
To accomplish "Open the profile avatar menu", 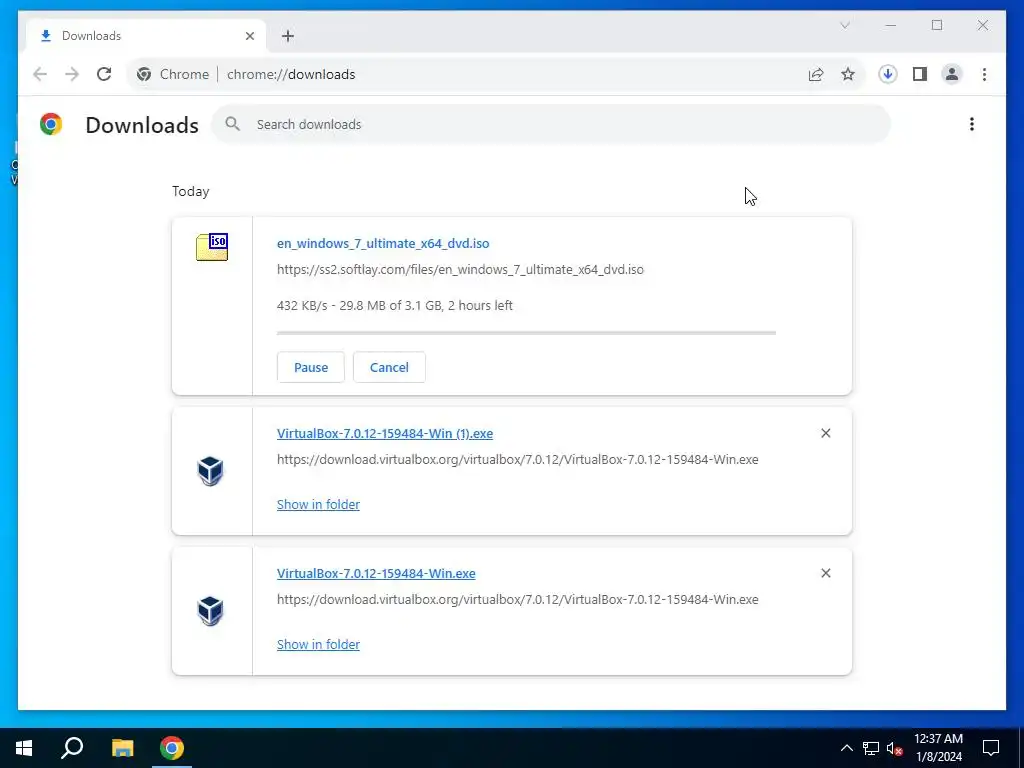I will click(952, 74).
